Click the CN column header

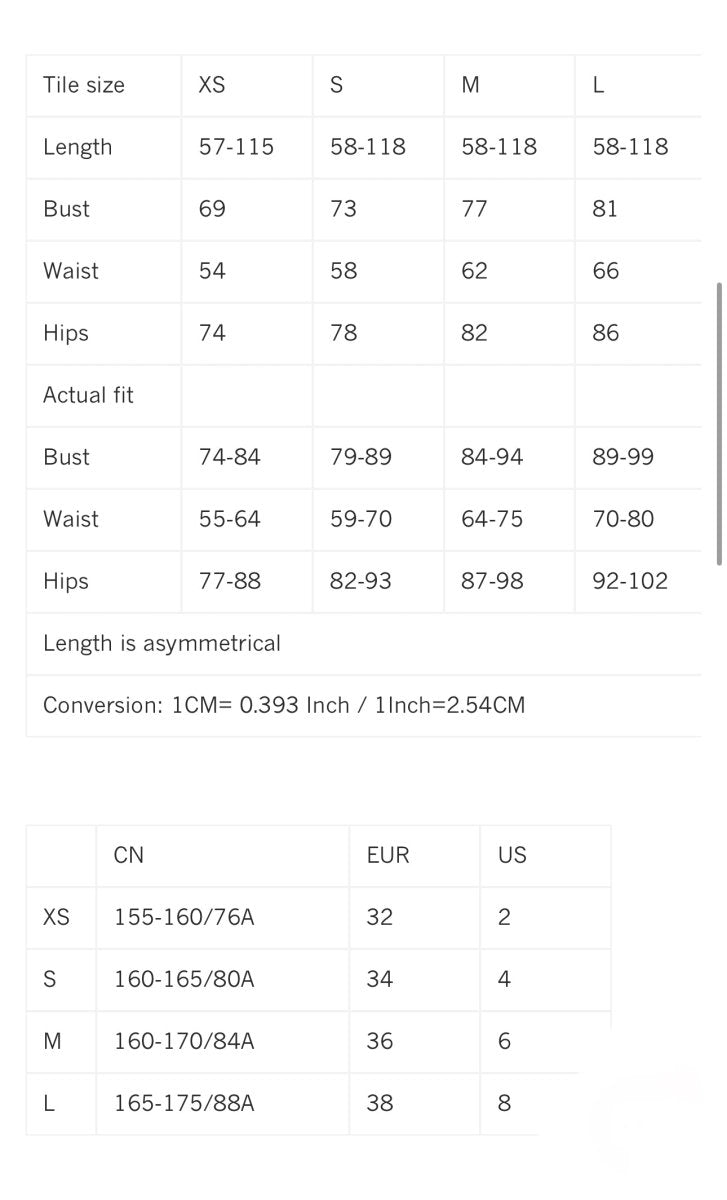point(129,855)
